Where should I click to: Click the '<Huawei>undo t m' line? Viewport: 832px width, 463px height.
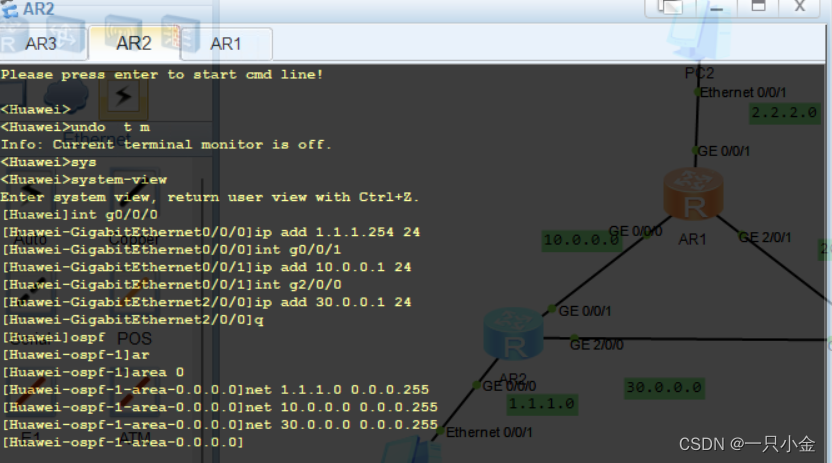[x=75, y=127]
